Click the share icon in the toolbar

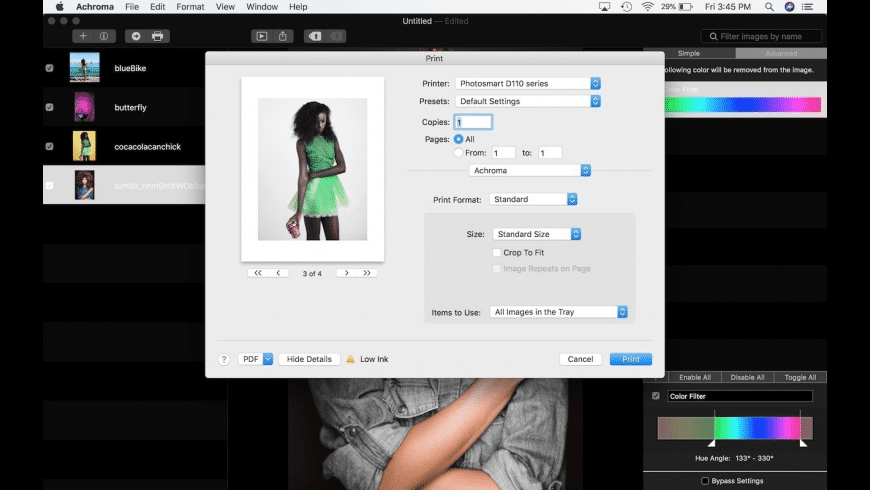[283, 36]
